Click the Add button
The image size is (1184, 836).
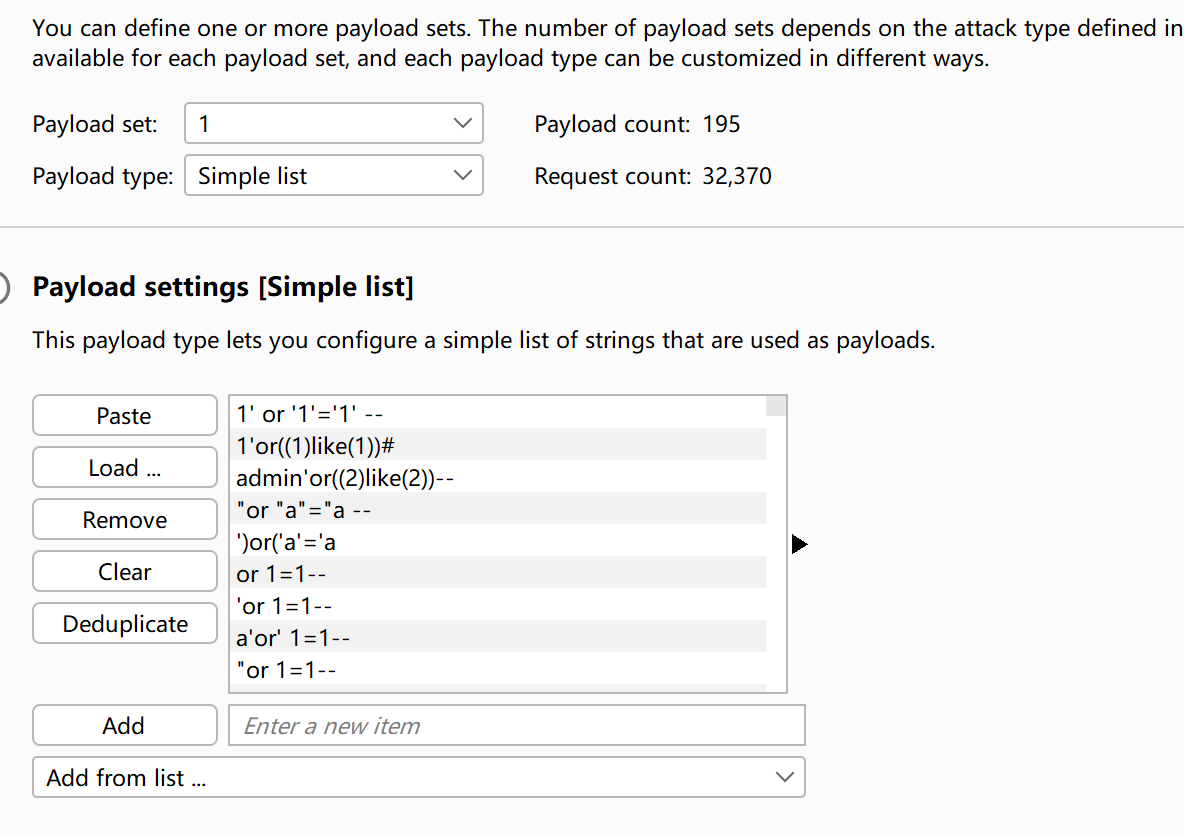click(x=124, y=726)
